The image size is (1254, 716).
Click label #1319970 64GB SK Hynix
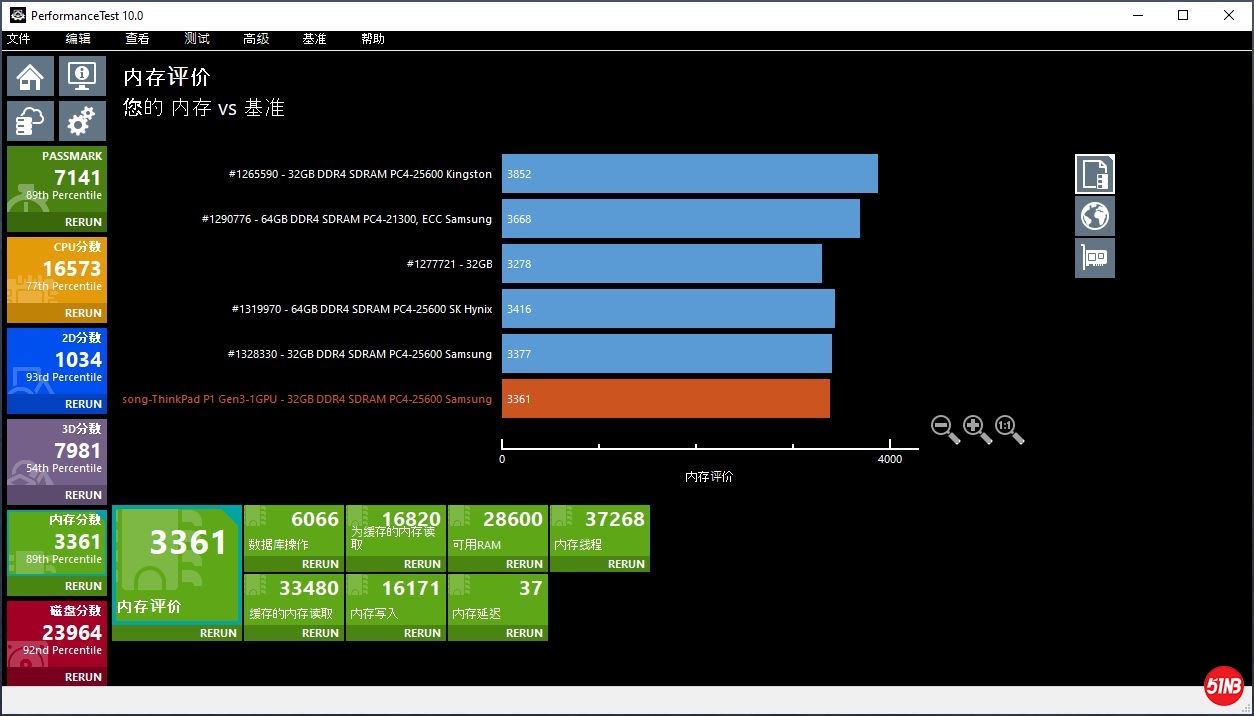tap(362, 309)
